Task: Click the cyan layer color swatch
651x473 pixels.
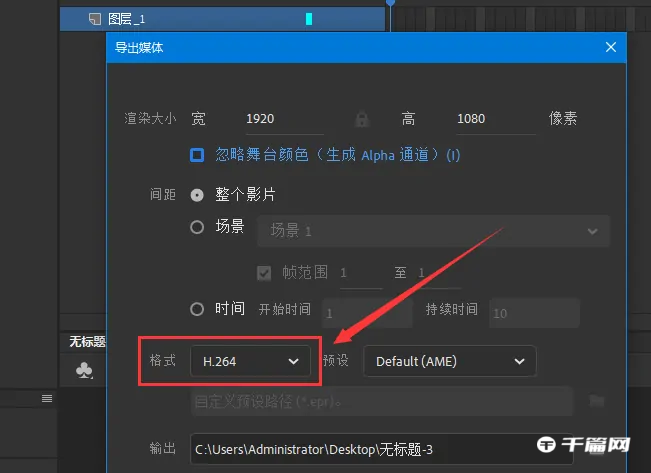Action: pyautogui.click(x=309, y=19)
